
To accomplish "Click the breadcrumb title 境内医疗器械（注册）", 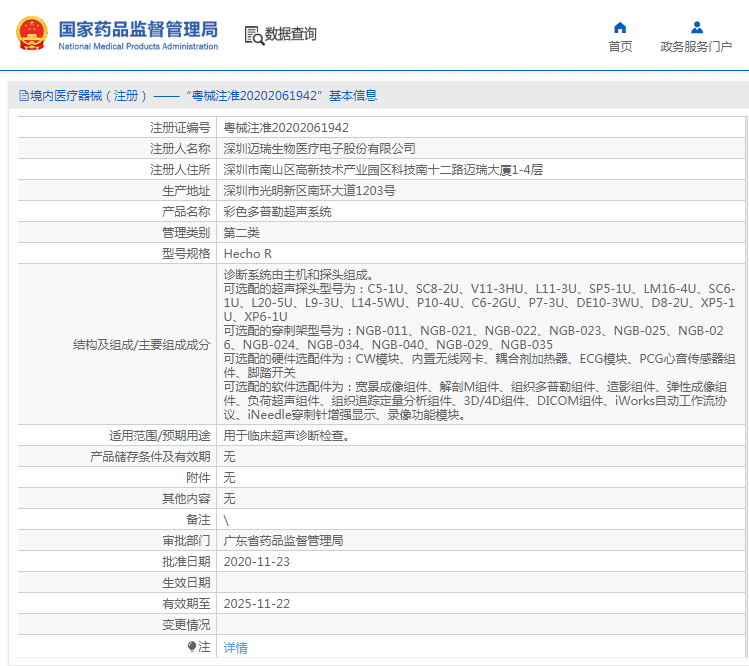I will (x=88, y=96).
